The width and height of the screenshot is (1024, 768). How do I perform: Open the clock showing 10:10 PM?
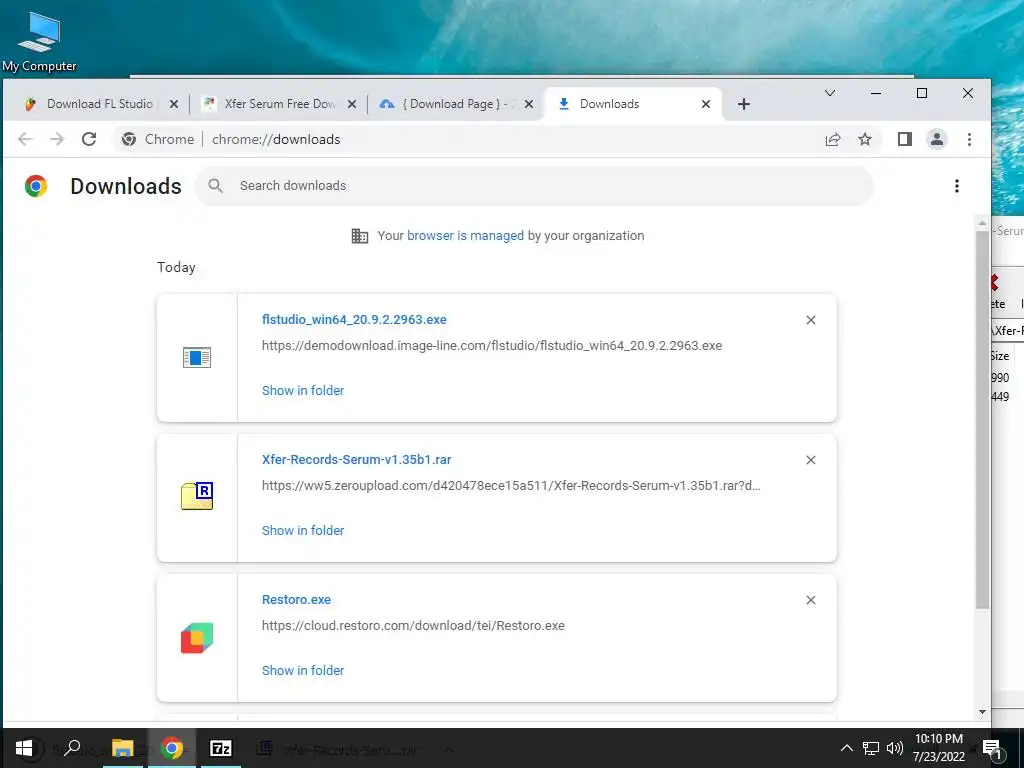point(939,748)
